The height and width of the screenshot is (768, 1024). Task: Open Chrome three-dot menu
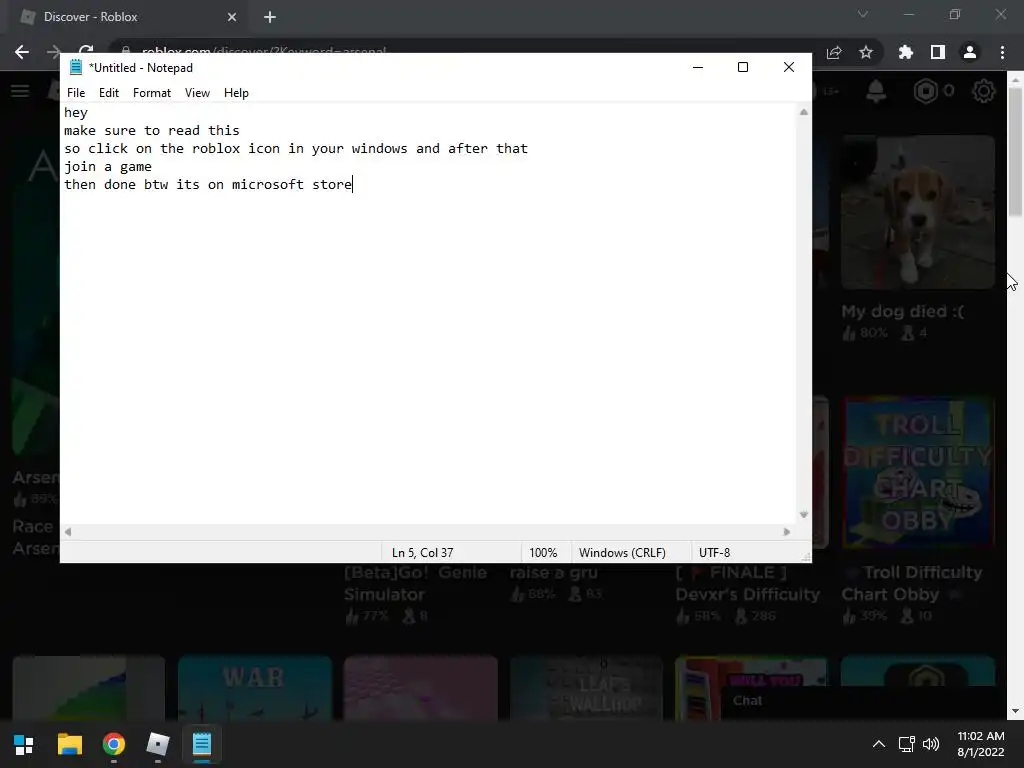1002,52
